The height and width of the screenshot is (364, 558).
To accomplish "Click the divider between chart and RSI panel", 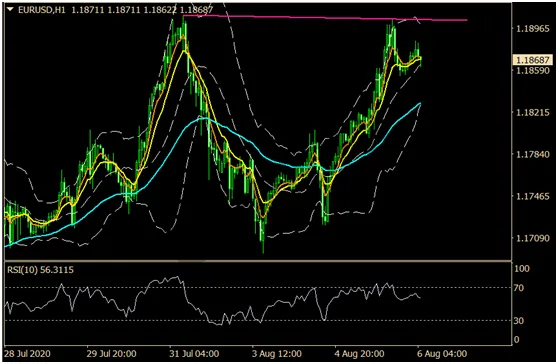I will click(x=258, y=261).
